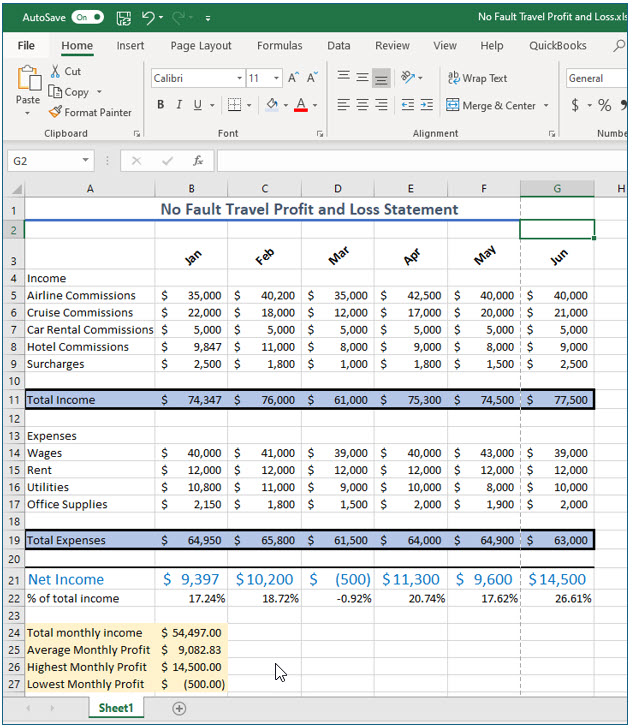632x728 pixels.
Task: Apply the Fill Color bucket
Action: (272, 105)
